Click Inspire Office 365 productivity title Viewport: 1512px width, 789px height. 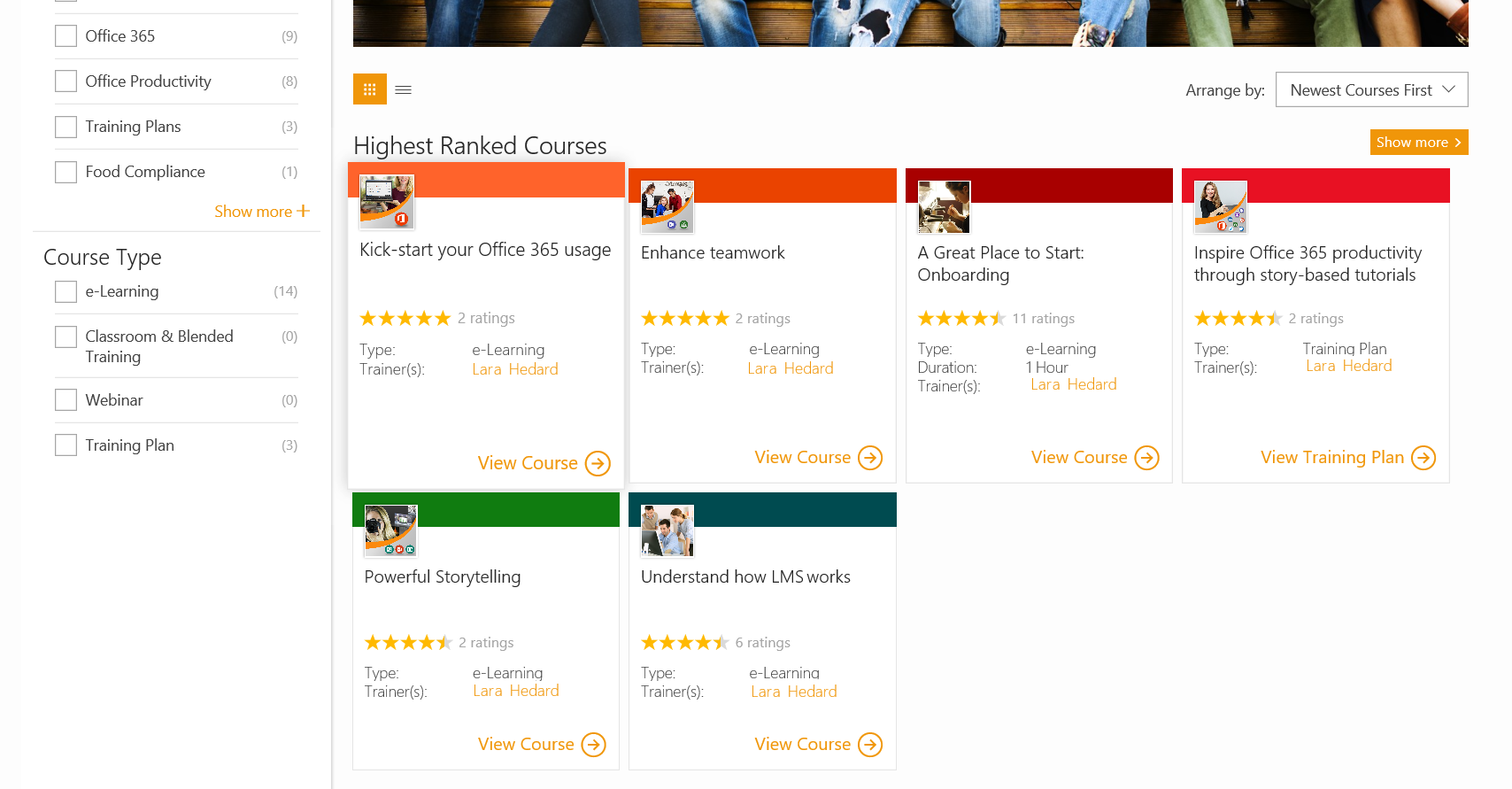1308,264
